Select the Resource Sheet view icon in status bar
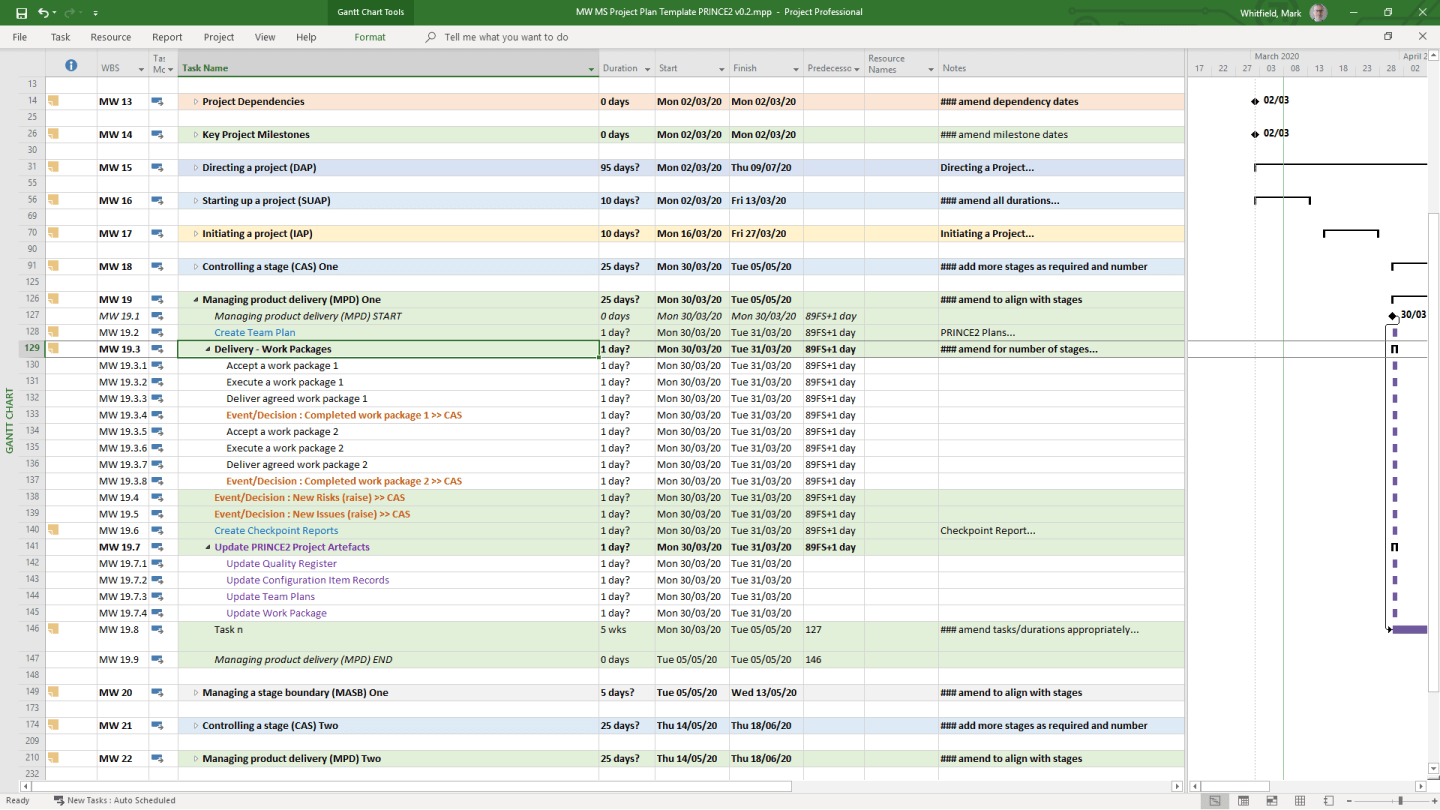 pyautogui.click(x=1298, y=800)
